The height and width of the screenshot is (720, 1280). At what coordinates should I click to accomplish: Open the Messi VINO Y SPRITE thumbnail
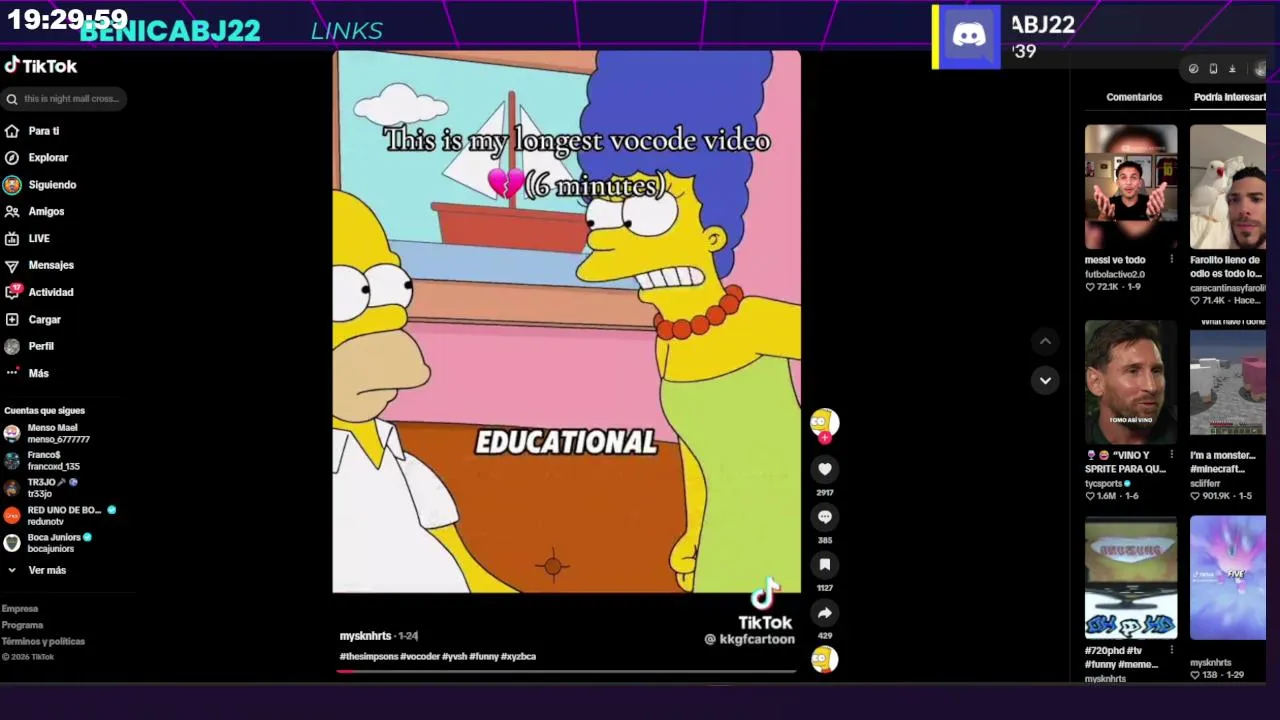click(1131, 382)
